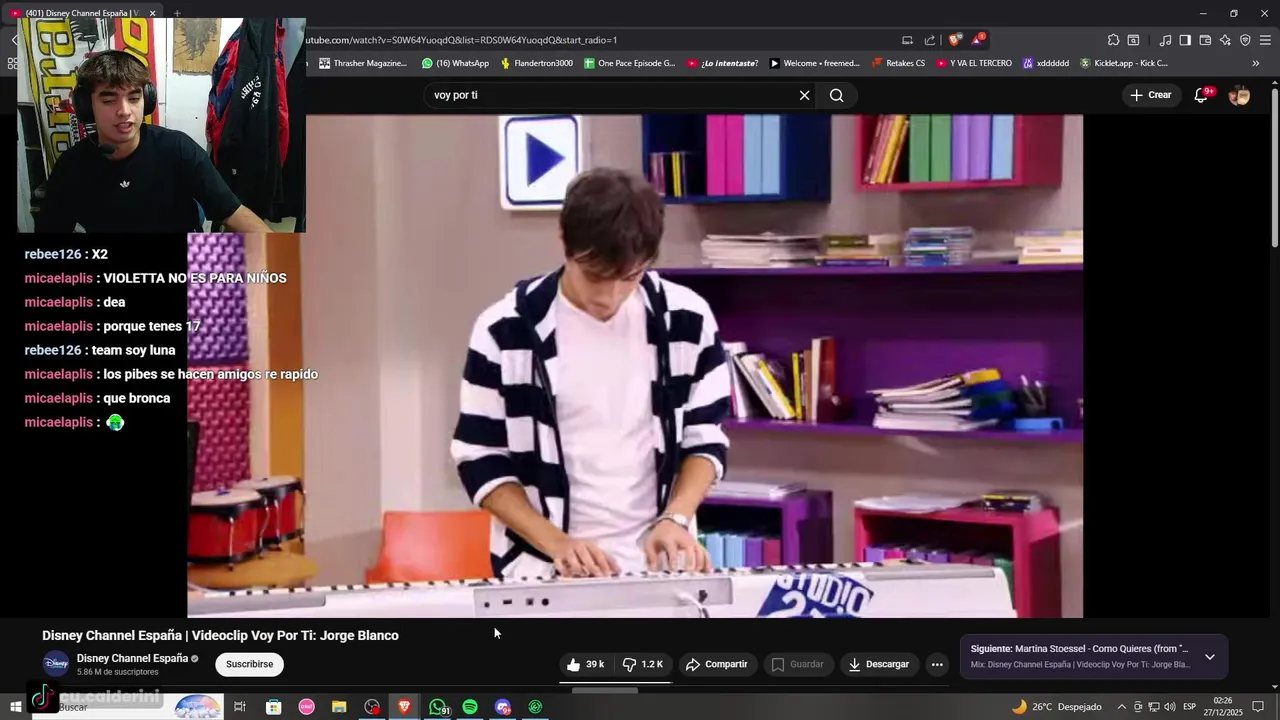
Task: Open the weather widget 26°C Despejado
Action: (x=1057, y=707)
